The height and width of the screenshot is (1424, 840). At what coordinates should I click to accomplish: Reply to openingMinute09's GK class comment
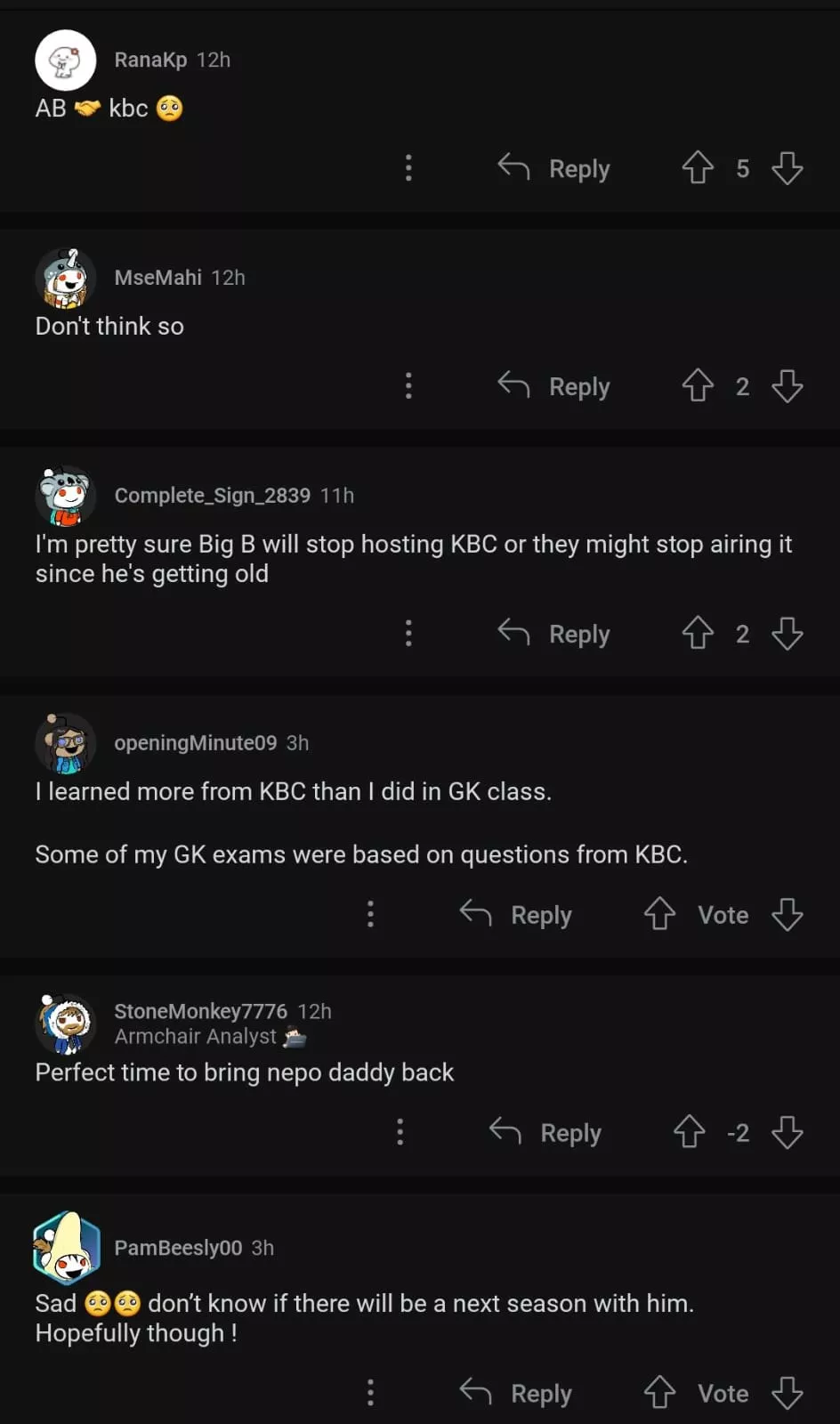(x=516, y=915)
